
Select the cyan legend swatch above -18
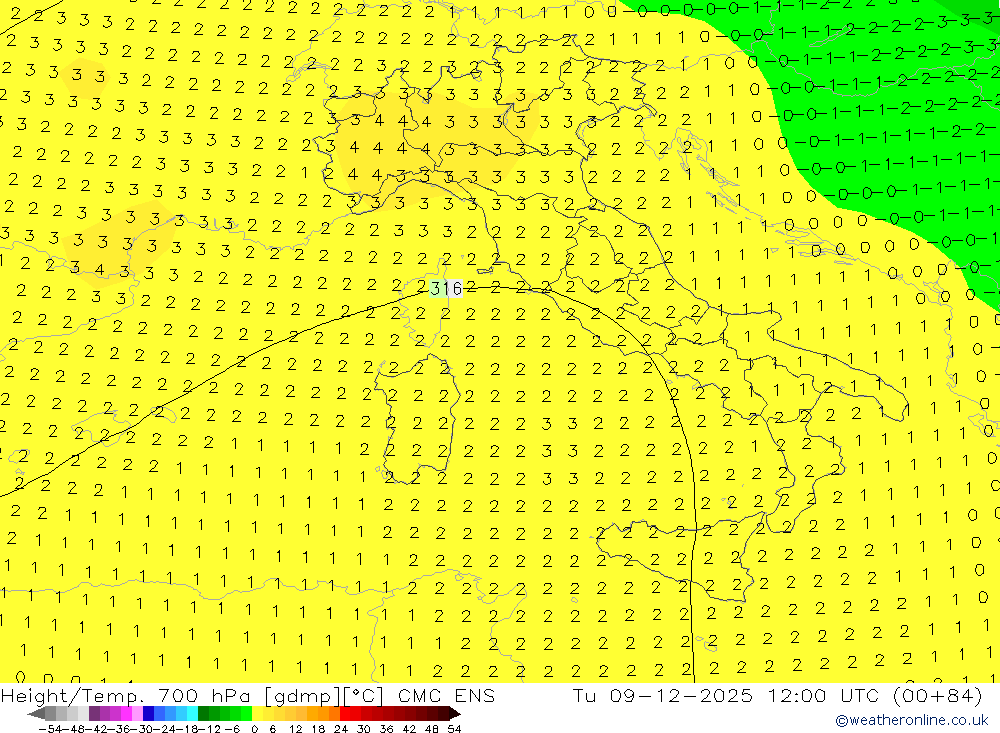point(192,714)
